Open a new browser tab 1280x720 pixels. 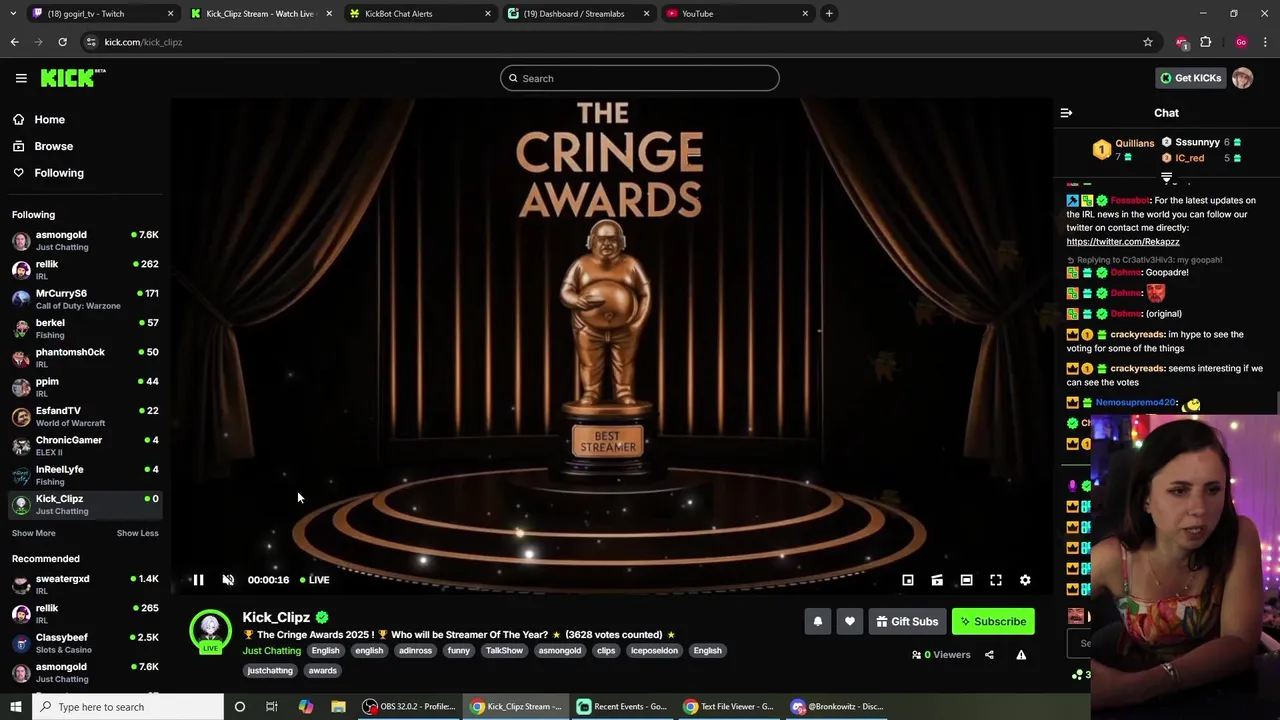pyautogui.click(x=829, y=14)
